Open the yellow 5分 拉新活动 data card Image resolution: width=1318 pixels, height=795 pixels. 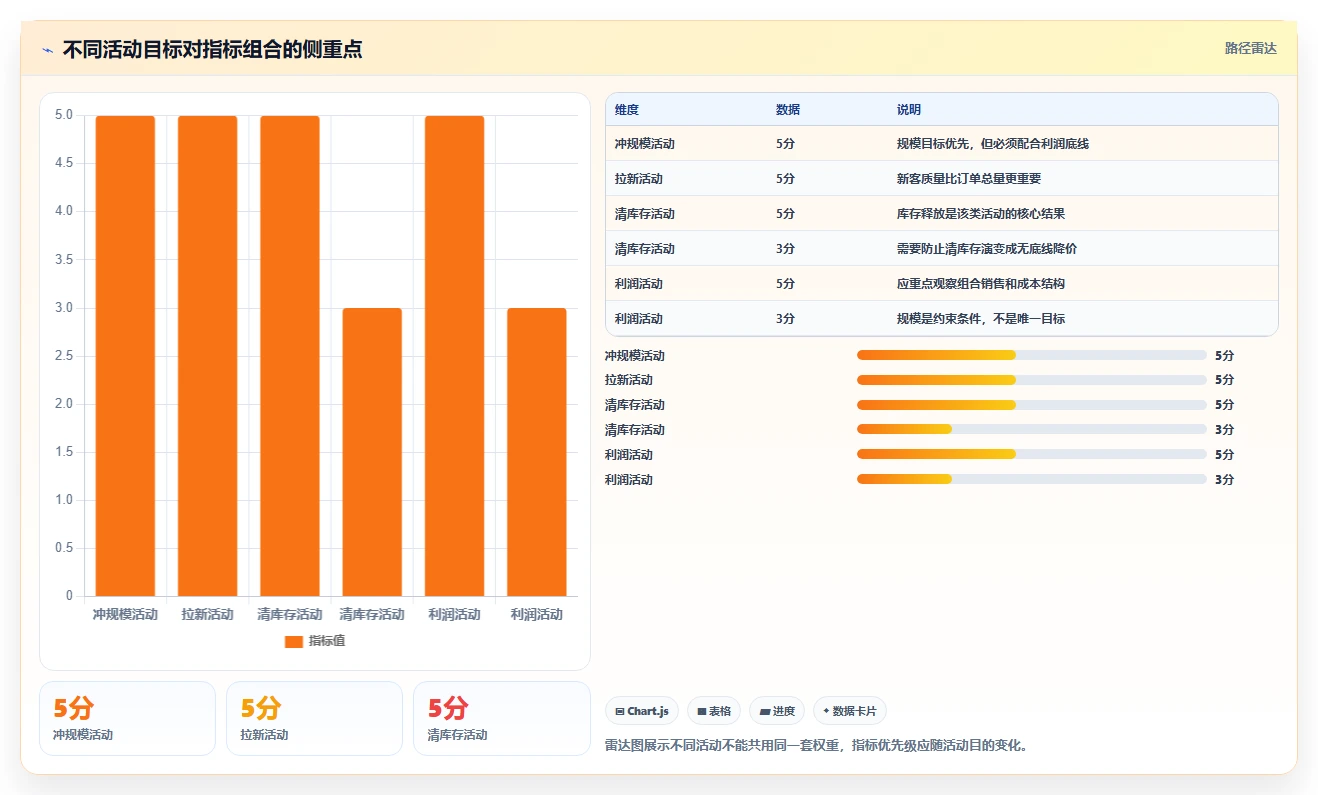pos(314,718)
